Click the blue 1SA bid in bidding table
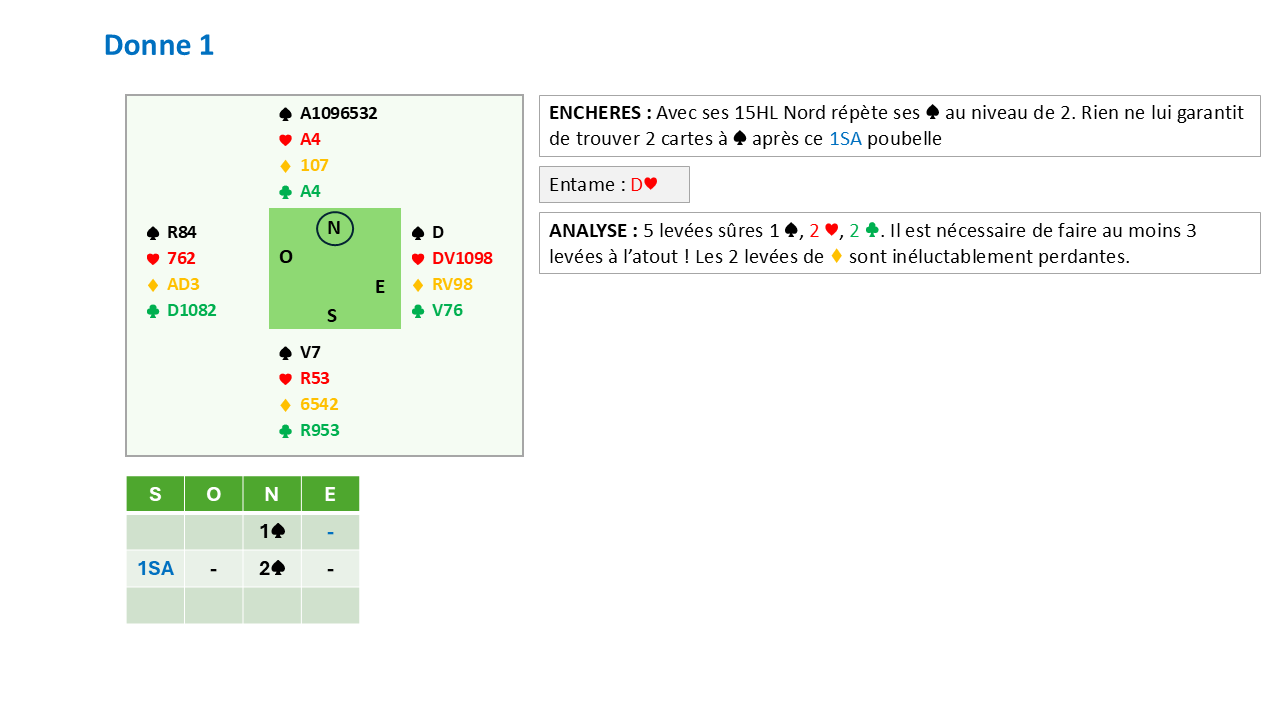This screenshot has height=720, width=1280. coord(155,569)
